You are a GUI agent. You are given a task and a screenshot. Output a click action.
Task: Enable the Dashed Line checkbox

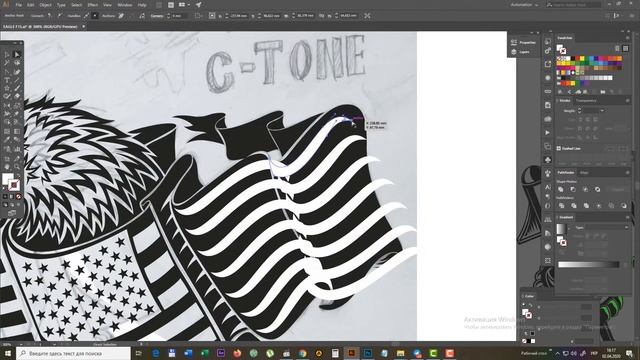coord(559,149)
